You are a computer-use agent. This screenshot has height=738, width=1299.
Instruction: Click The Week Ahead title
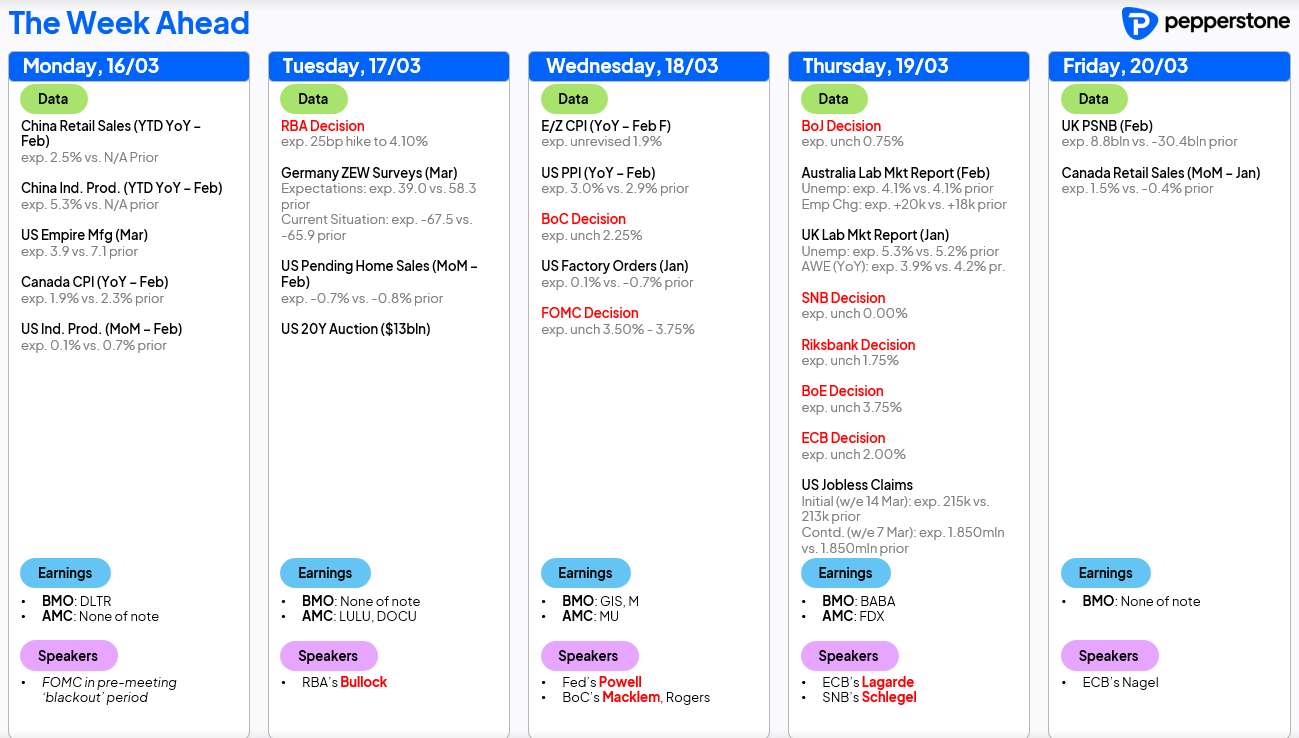click(x=129, y=23)
